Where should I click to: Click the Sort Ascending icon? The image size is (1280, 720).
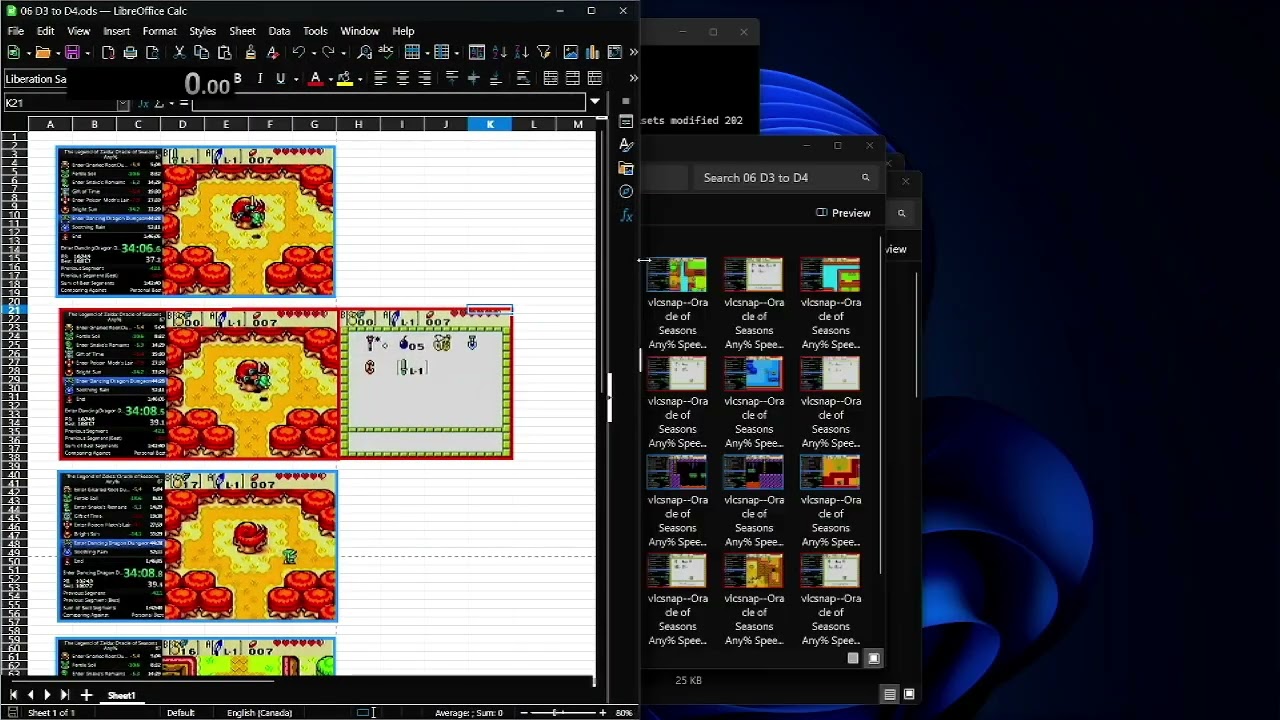500,52
